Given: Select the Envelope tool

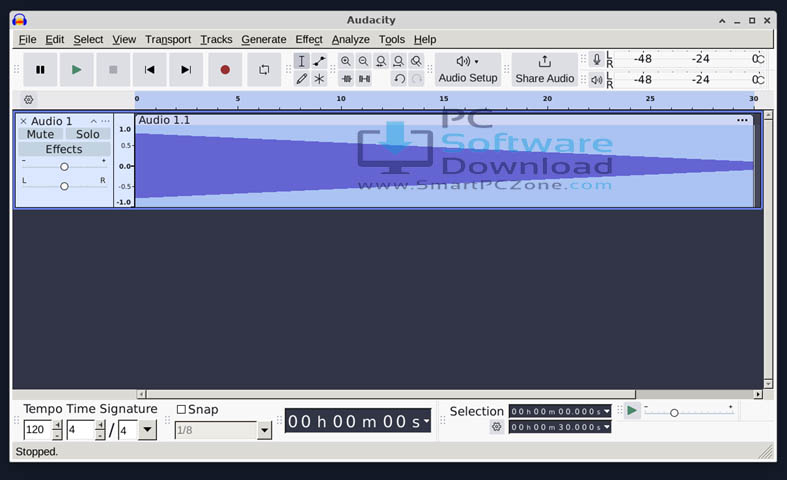Looking at the screenshot, I should pyautogui.click(x=319, y=61).
